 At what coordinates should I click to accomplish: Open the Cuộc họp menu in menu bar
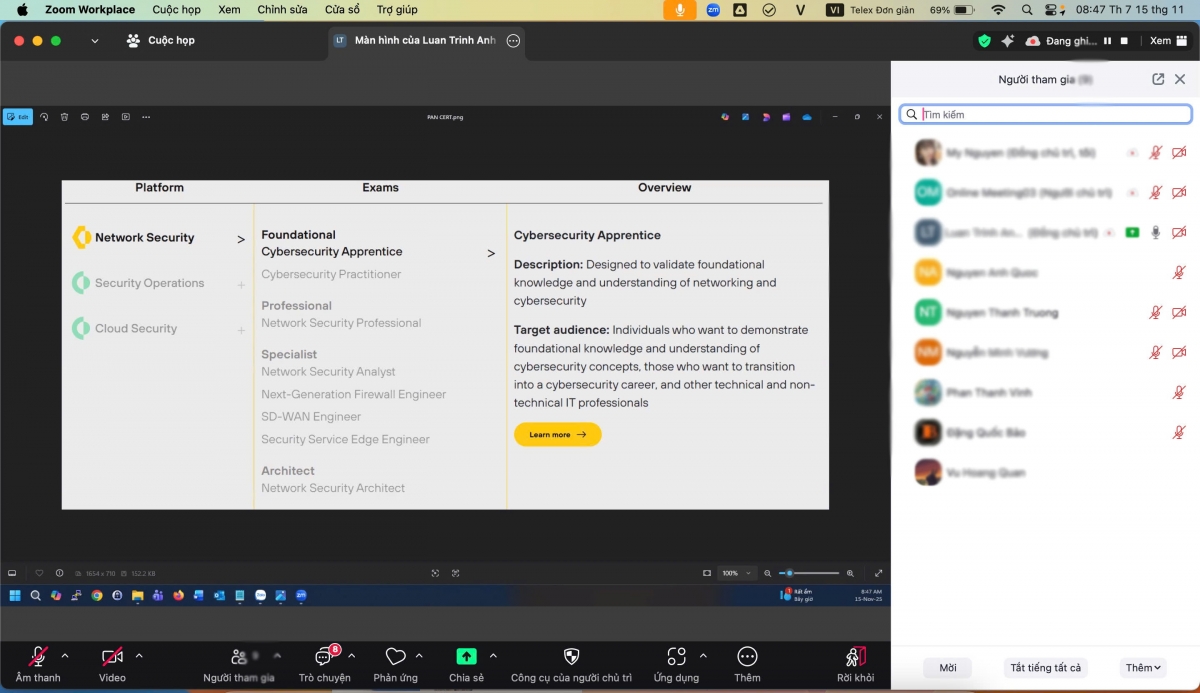tap(176, 10)
